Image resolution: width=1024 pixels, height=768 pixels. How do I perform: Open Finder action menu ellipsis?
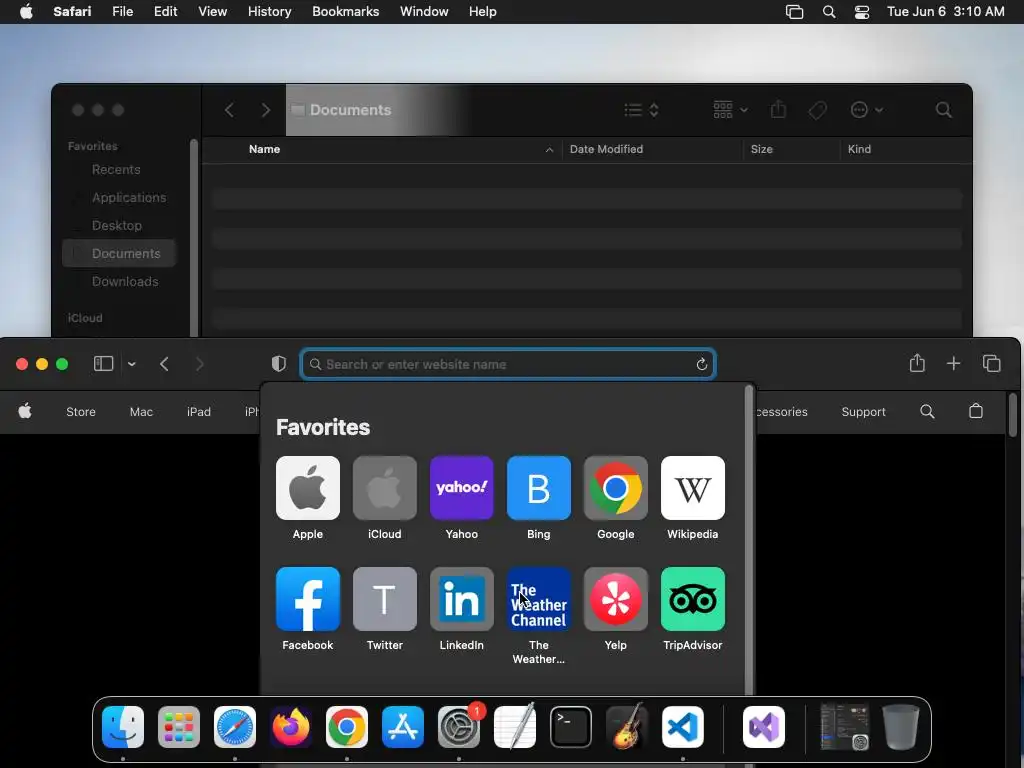[x=867, y=110]
